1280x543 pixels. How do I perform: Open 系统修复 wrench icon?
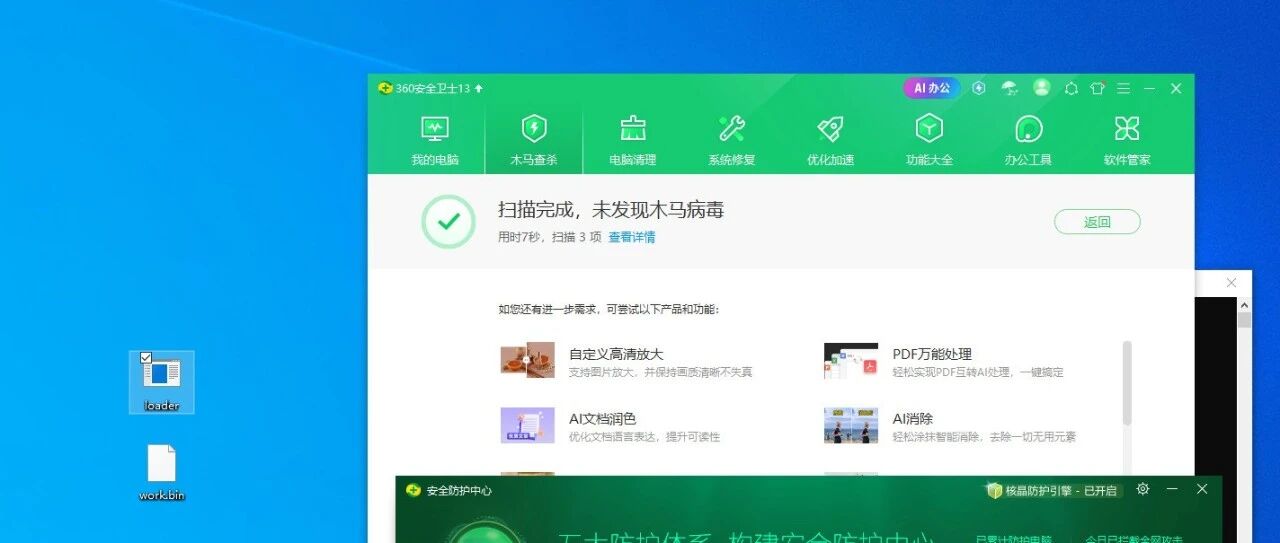click(732, 128)
